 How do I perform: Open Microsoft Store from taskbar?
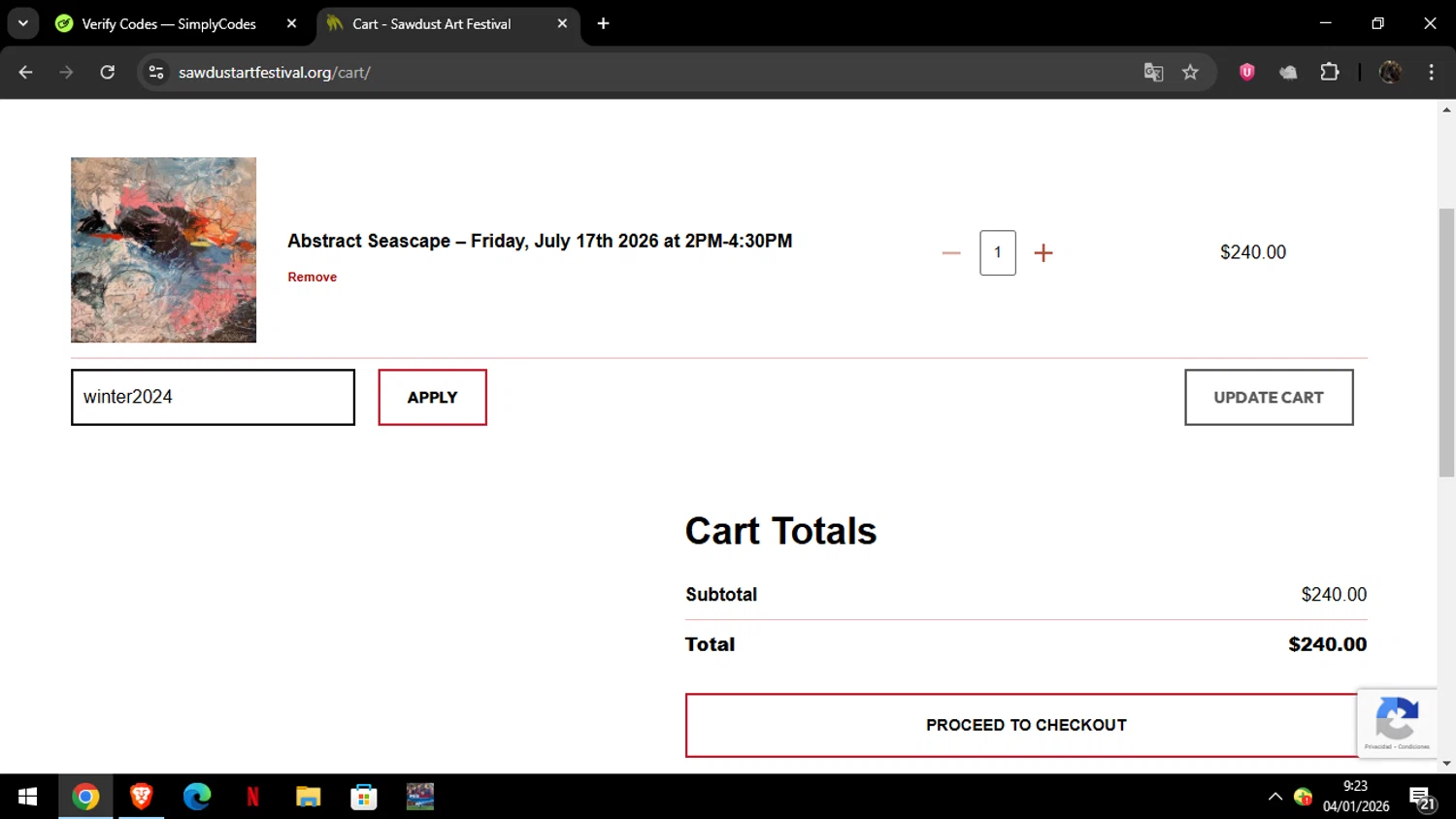(364, 797)
